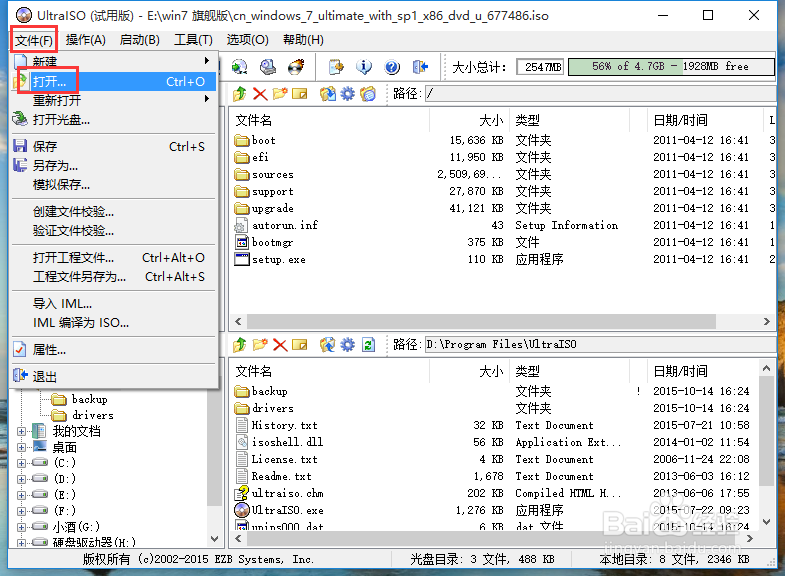Expand the 小酒(G:) drive node
The width and height of the screenshot is (785, 576).
point(21,527)
